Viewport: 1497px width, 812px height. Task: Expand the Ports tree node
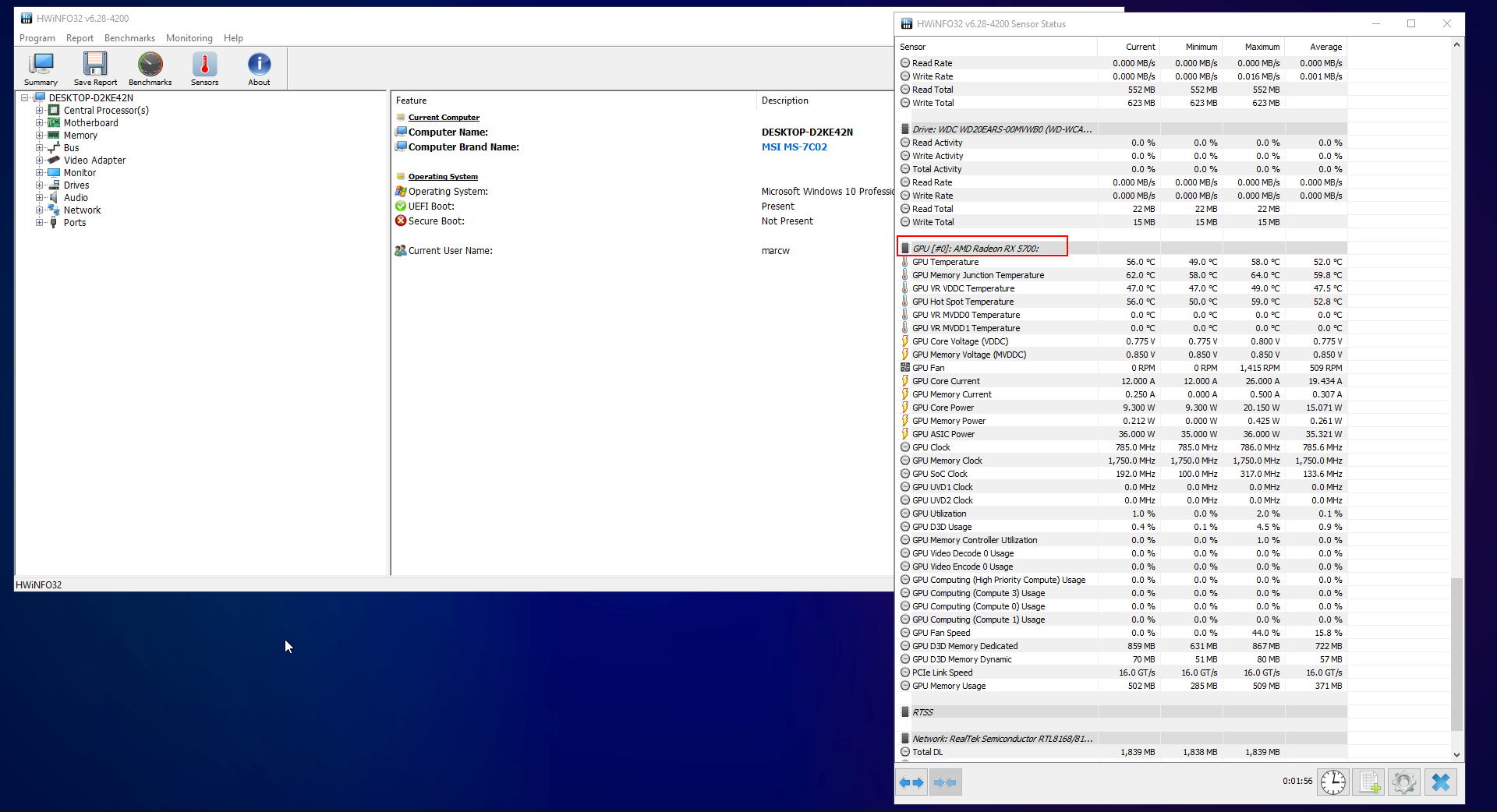click(x=39, y=223)
